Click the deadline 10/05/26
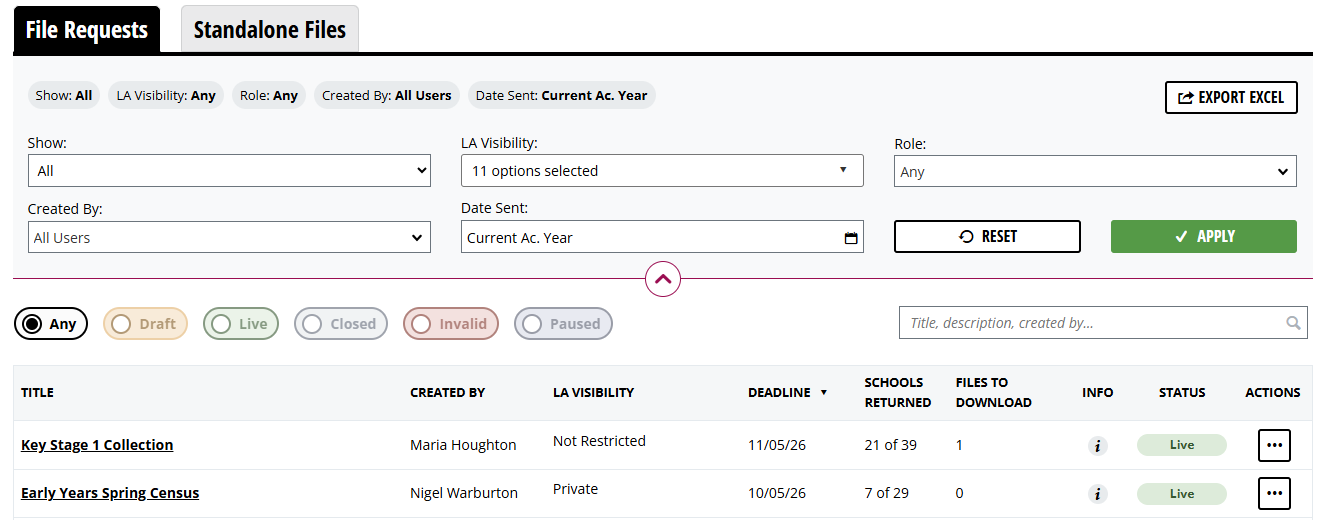Viewport: 1321px width, 520px height. [x=777, y=493]
